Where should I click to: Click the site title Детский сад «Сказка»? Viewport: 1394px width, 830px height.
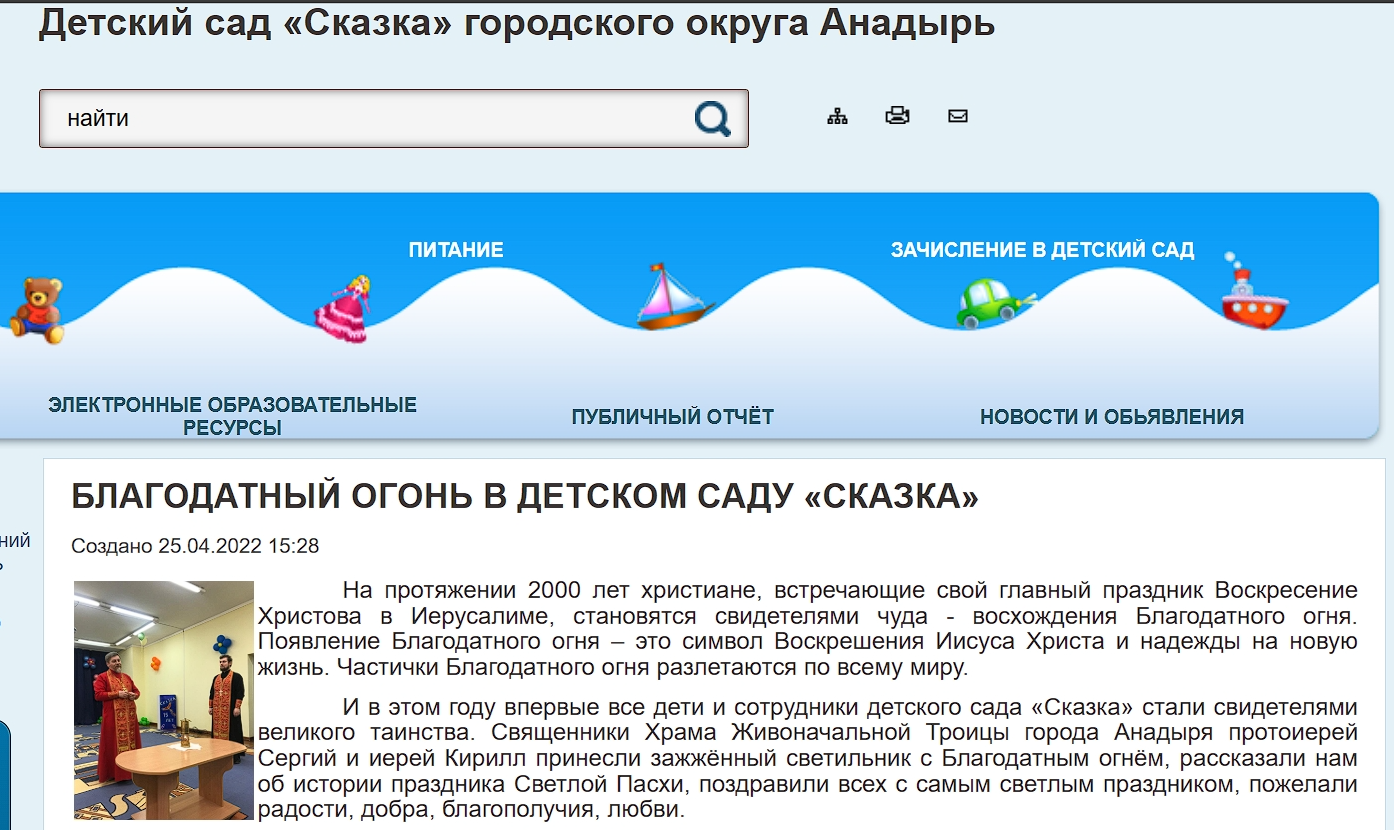point(516,22)
